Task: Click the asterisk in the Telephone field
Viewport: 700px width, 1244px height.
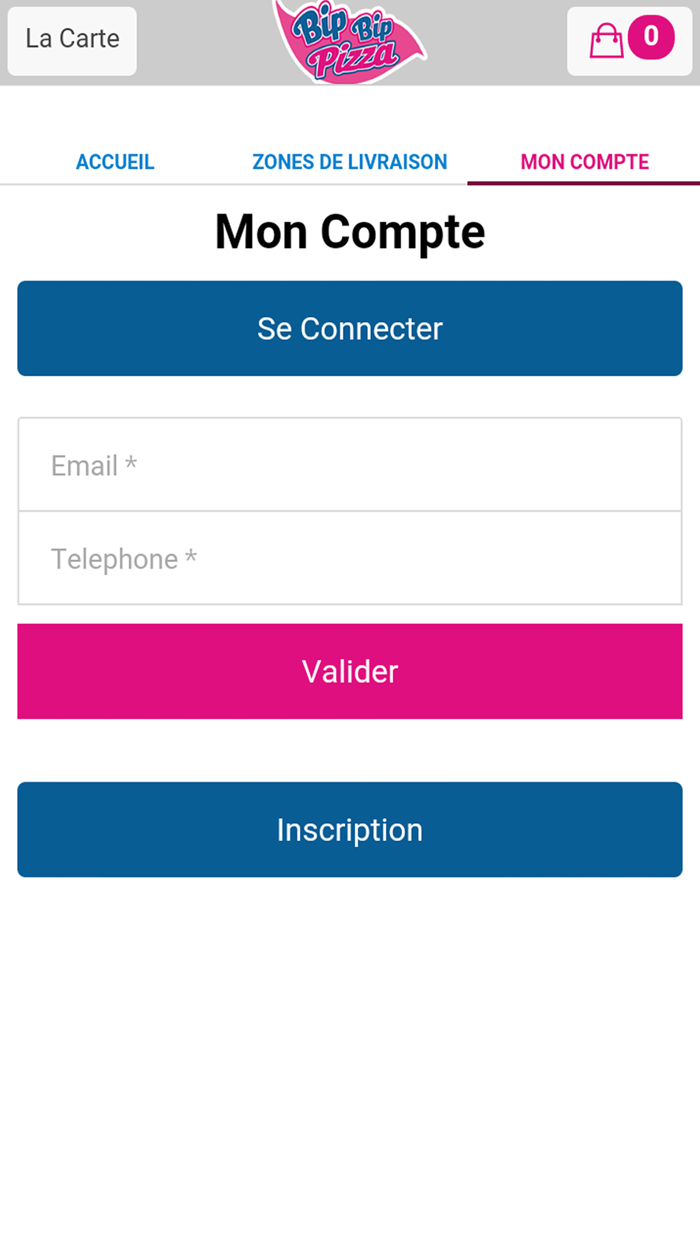Action: [191, 557]
